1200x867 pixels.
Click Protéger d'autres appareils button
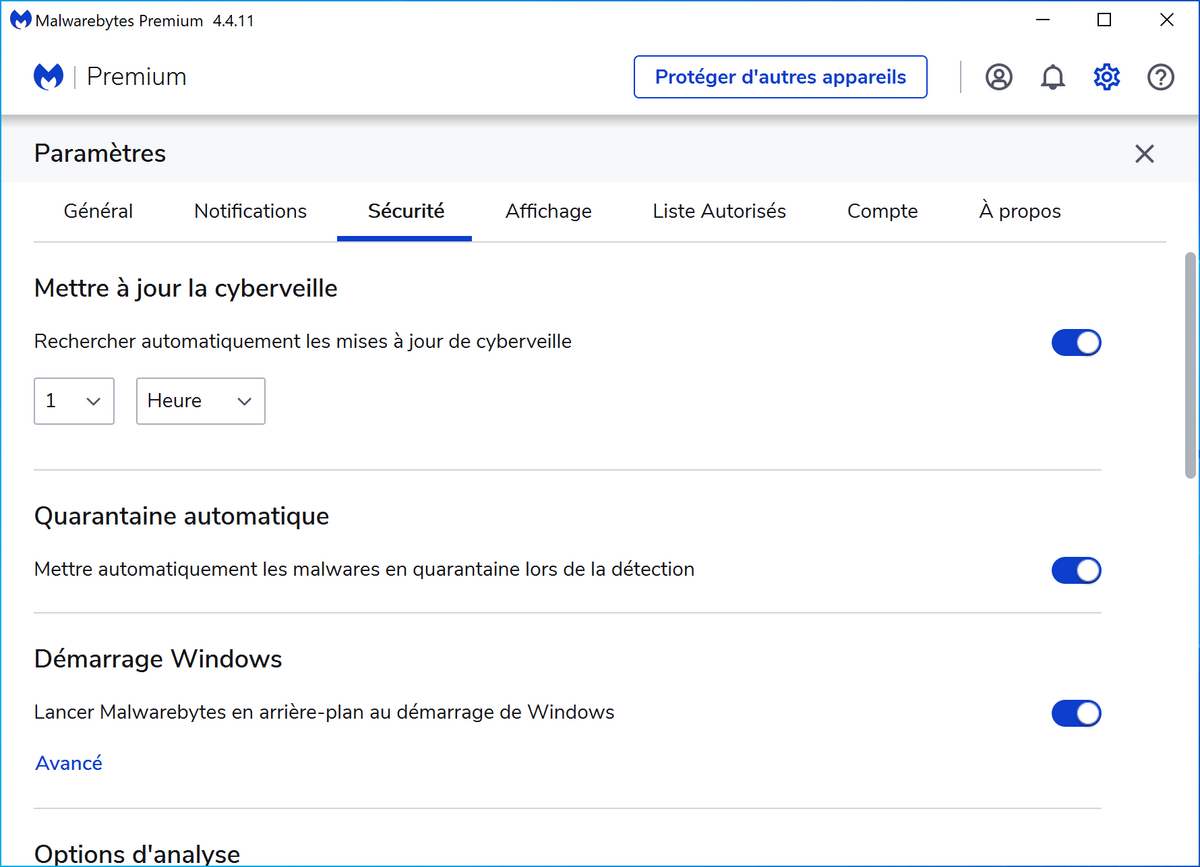[781, 77]
